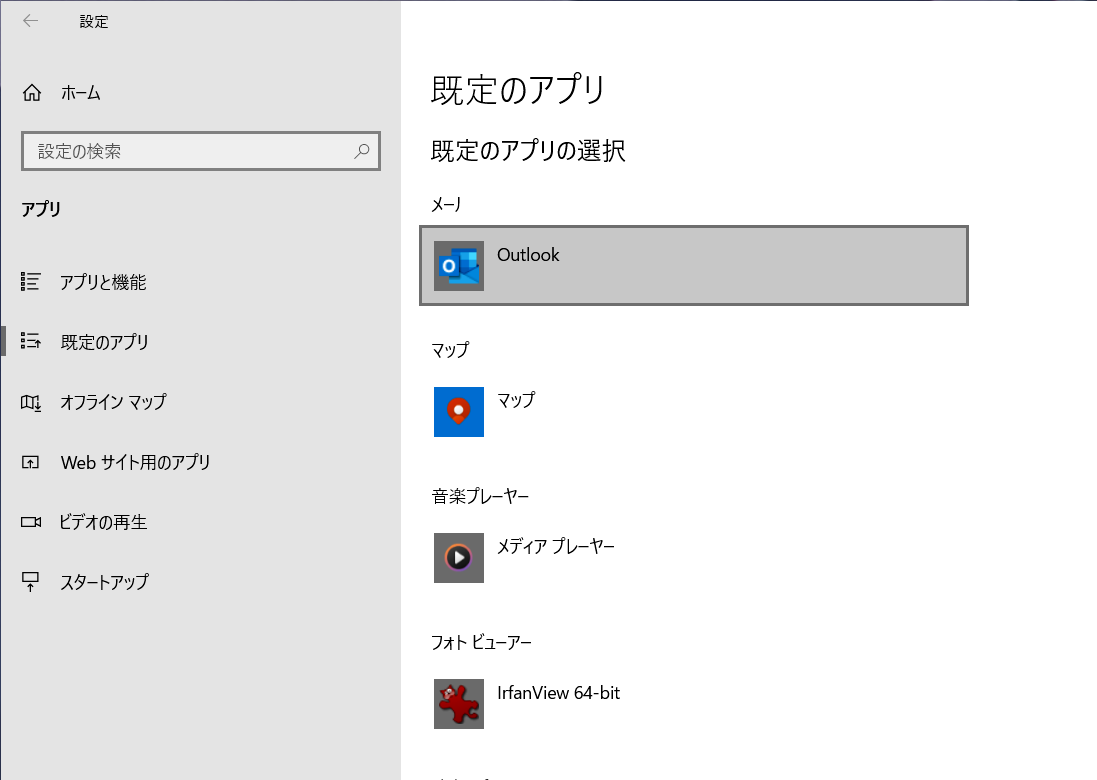Click the Outlook app icon
This screenshot has height=780, width=1097.
coord(459,266)
